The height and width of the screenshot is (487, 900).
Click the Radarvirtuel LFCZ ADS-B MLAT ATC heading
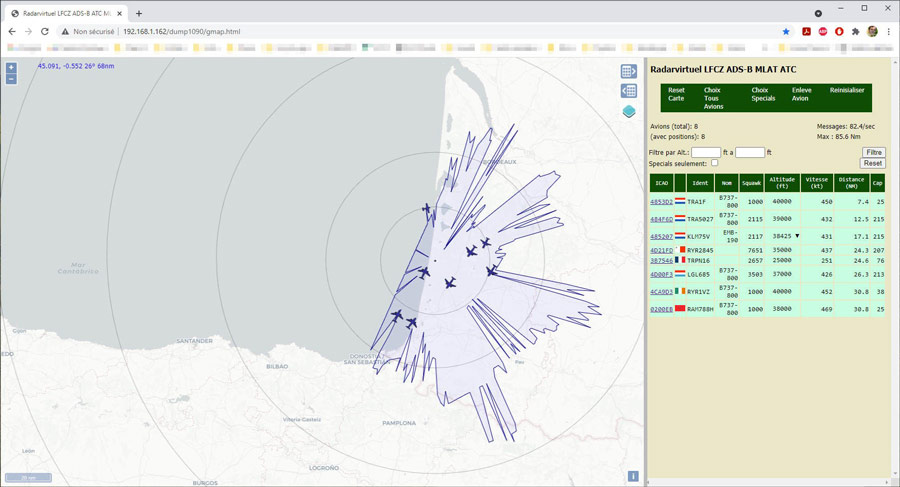point(723,69)
